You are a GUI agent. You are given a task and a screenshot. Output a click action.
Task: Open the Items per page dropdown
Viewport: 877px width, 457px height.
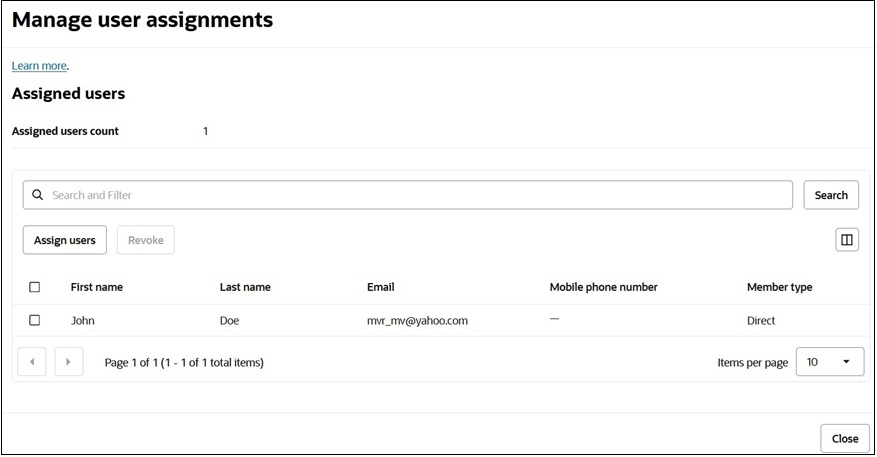point(829,362)
